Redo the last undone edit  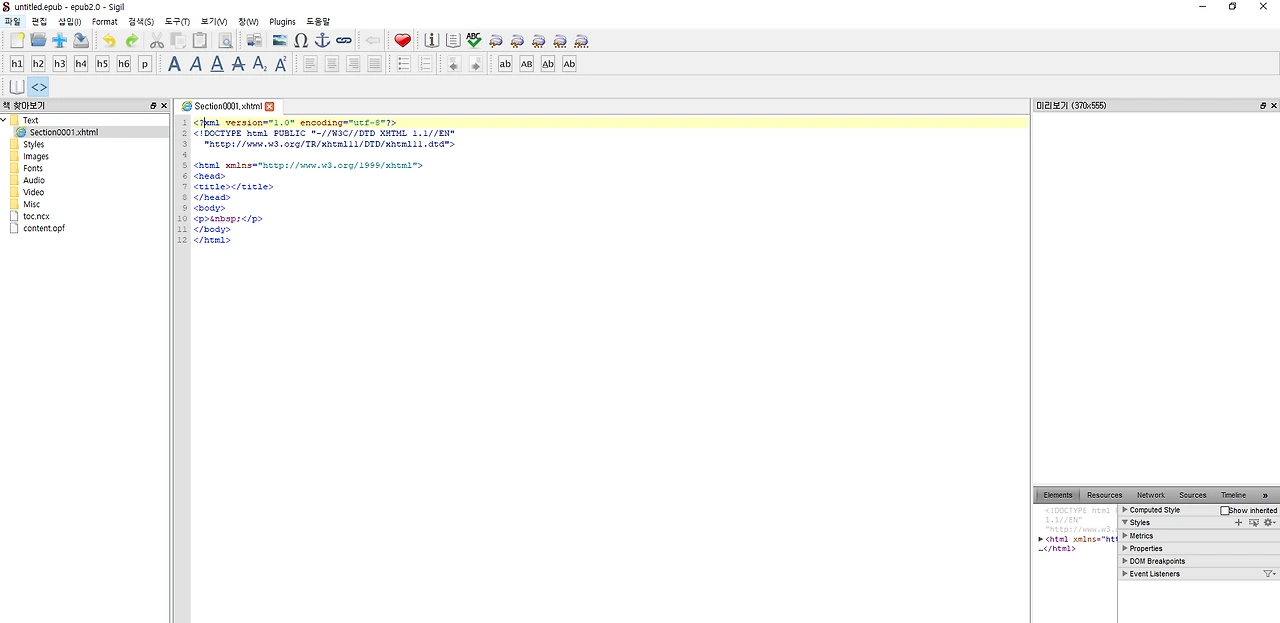[x=131, y=40]
